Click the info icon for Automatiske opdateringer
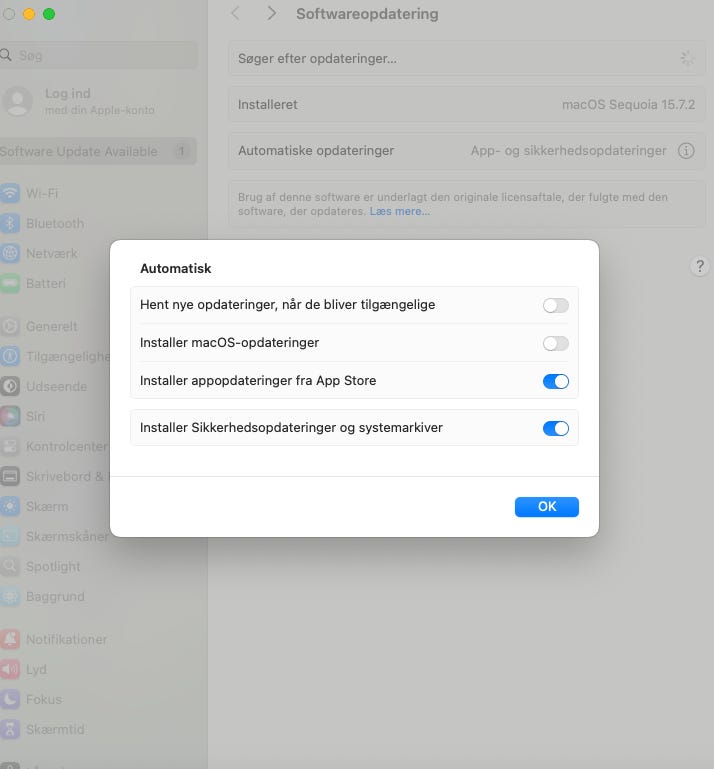The image size is (714, 769). point(686,151)
